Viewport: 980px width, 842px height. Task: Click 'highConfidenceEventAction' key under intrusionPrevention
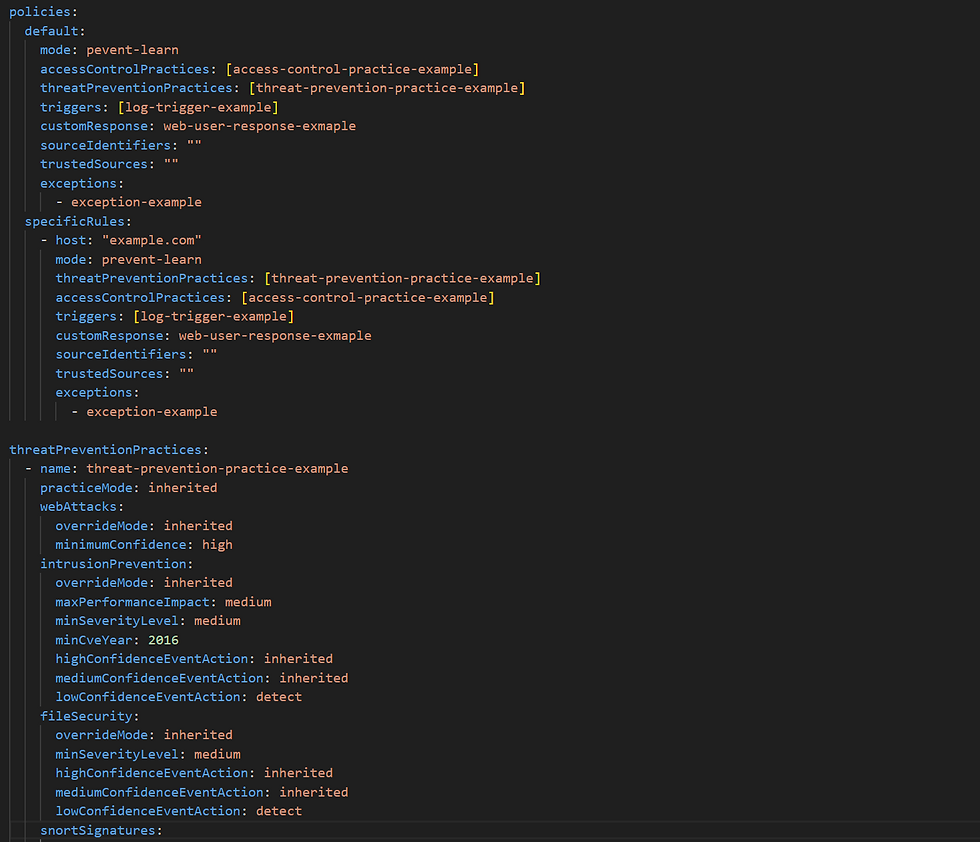coord(152,659)
